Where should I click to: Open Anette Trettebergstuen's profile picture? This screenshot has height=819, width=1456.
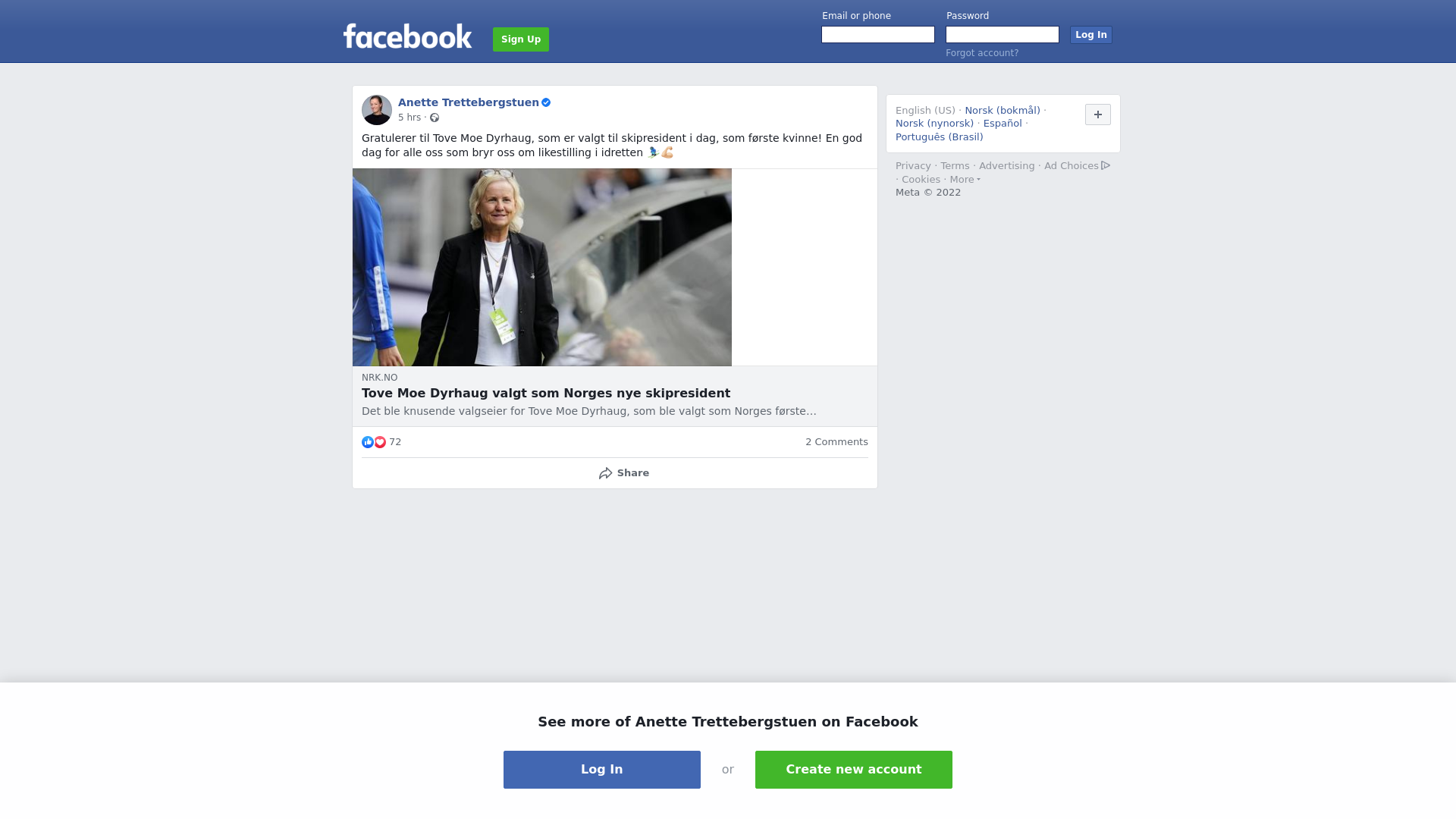click(x=377, y=110)
